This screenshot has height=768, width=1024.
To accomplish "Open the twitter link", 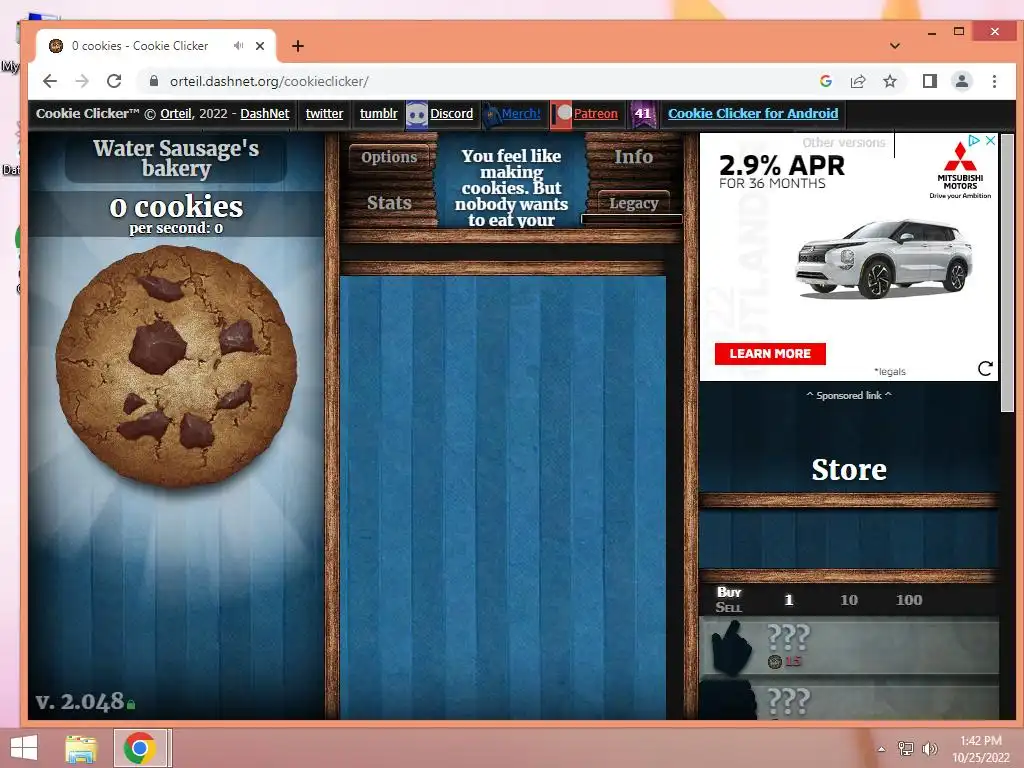I will 324,114.
